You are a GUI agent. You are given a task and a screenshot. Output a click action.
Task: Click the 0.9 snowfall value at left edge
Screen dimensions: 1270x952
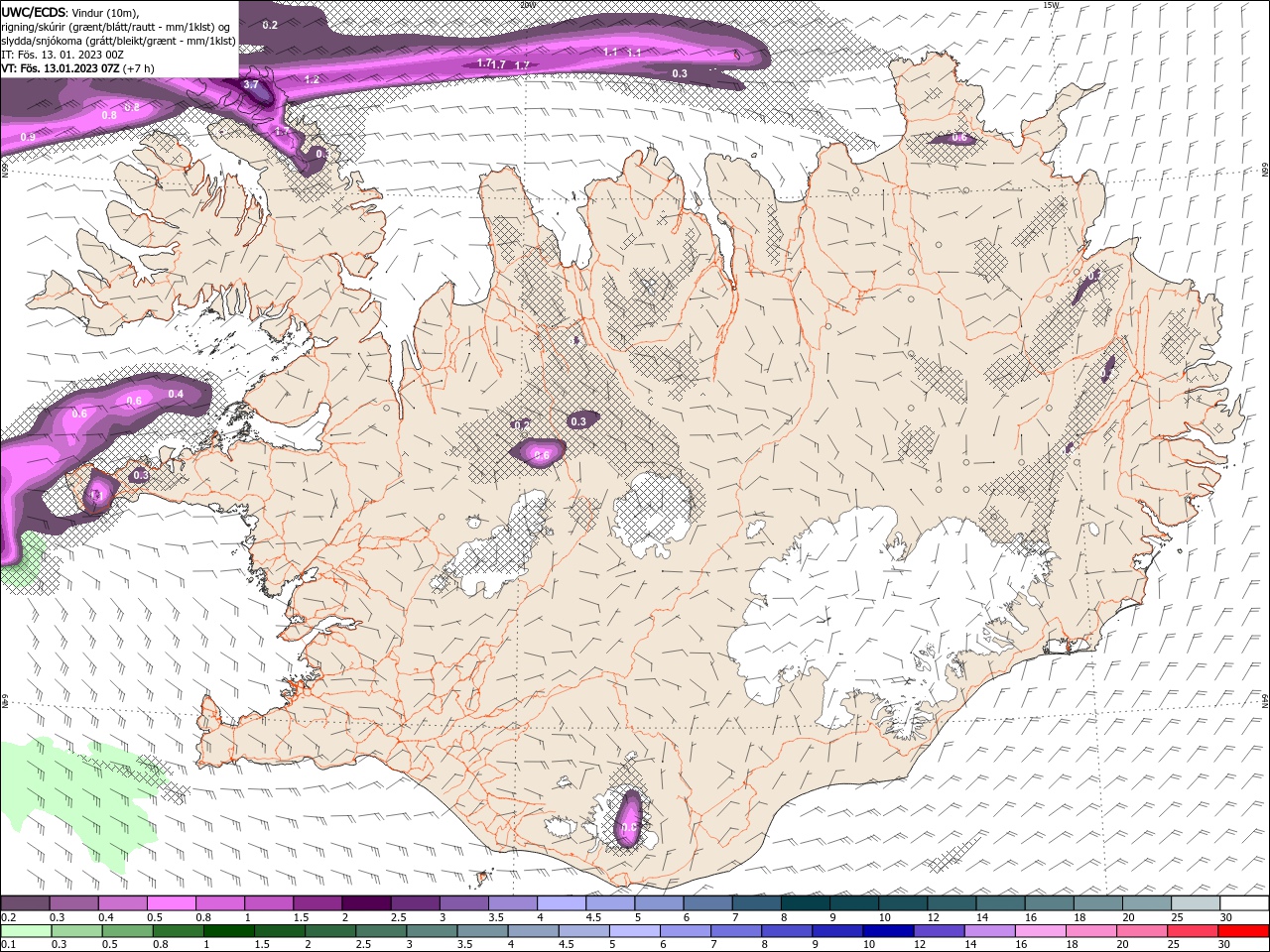tap(28, 137)
